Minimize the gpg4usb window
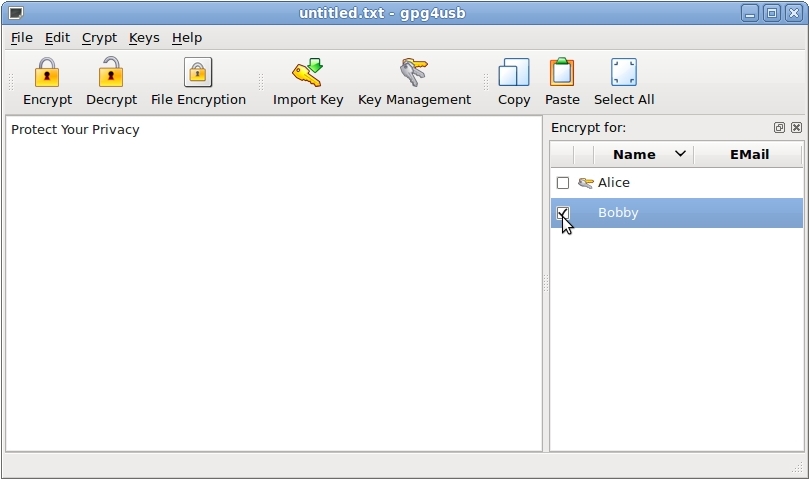The width and height of the screenshot is (809, 479). (750, 13)
